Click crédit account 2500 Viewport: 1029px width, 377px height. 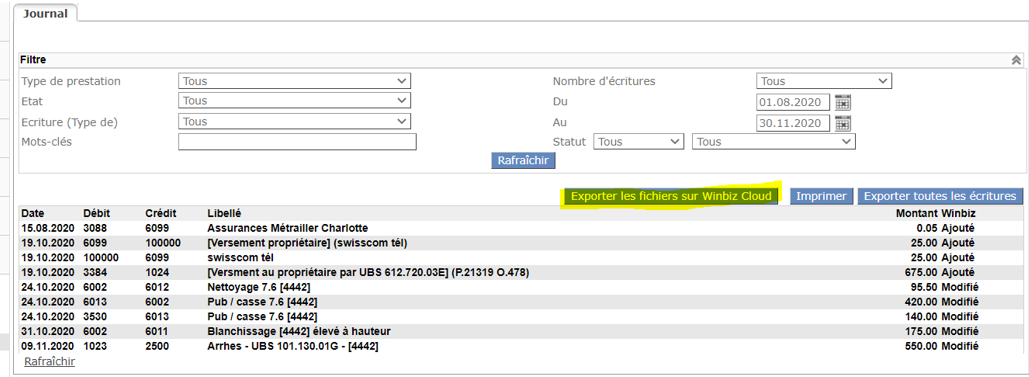point(156,345)
